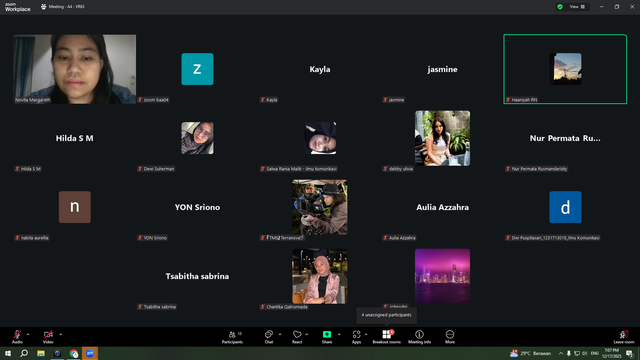The image size is (640, 360).
Task: Open the Apps icon
Action: click(356, 337)
